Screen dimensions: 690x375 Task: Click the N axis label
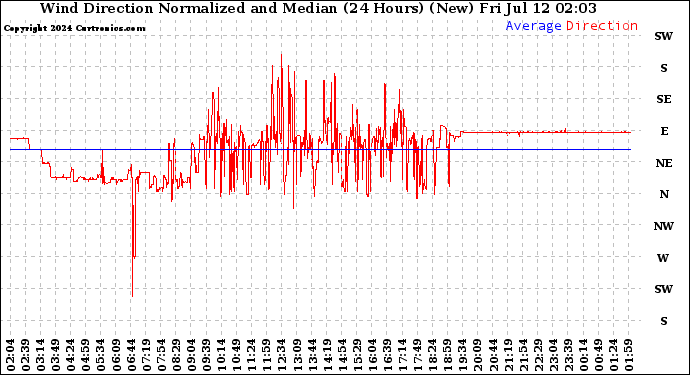[x=664, y=194]
